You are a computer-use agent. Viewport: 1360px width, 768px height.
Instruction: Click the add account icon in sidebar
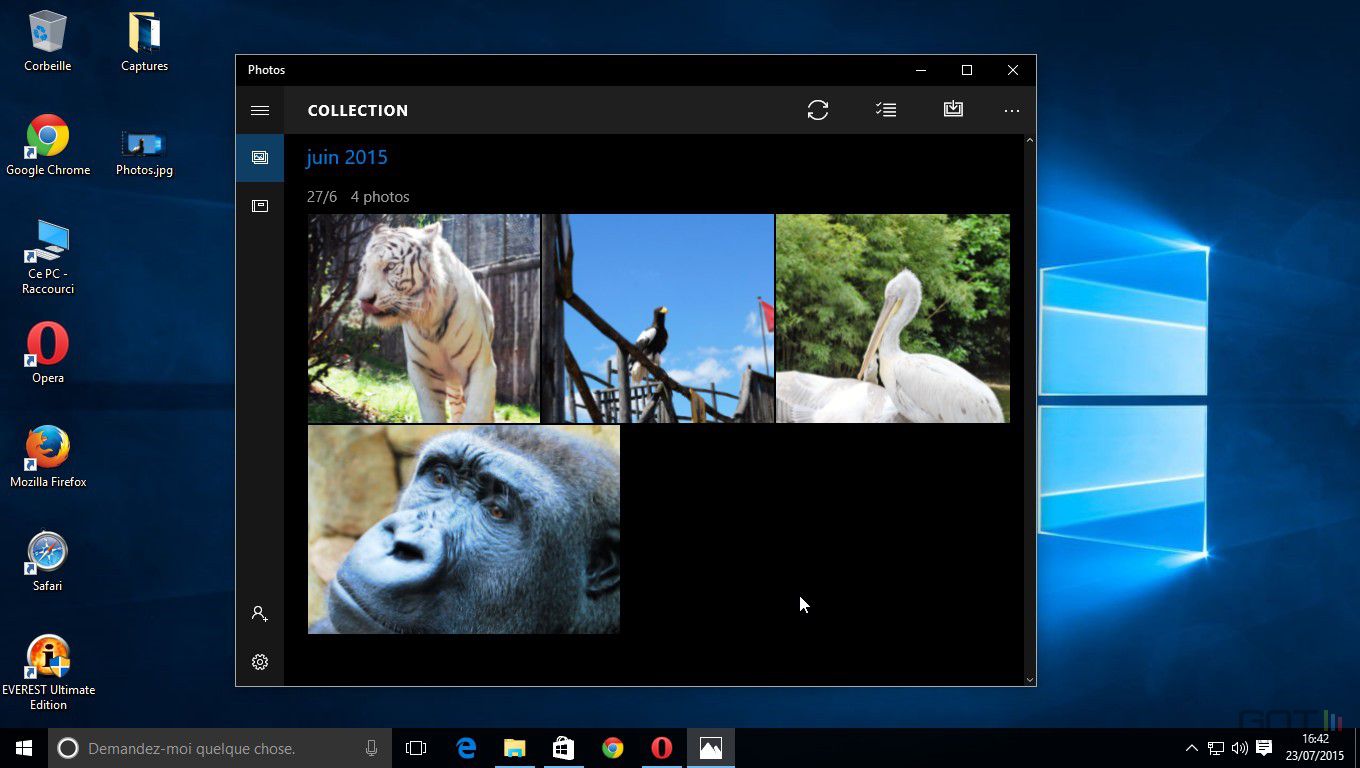click(259, 613)
